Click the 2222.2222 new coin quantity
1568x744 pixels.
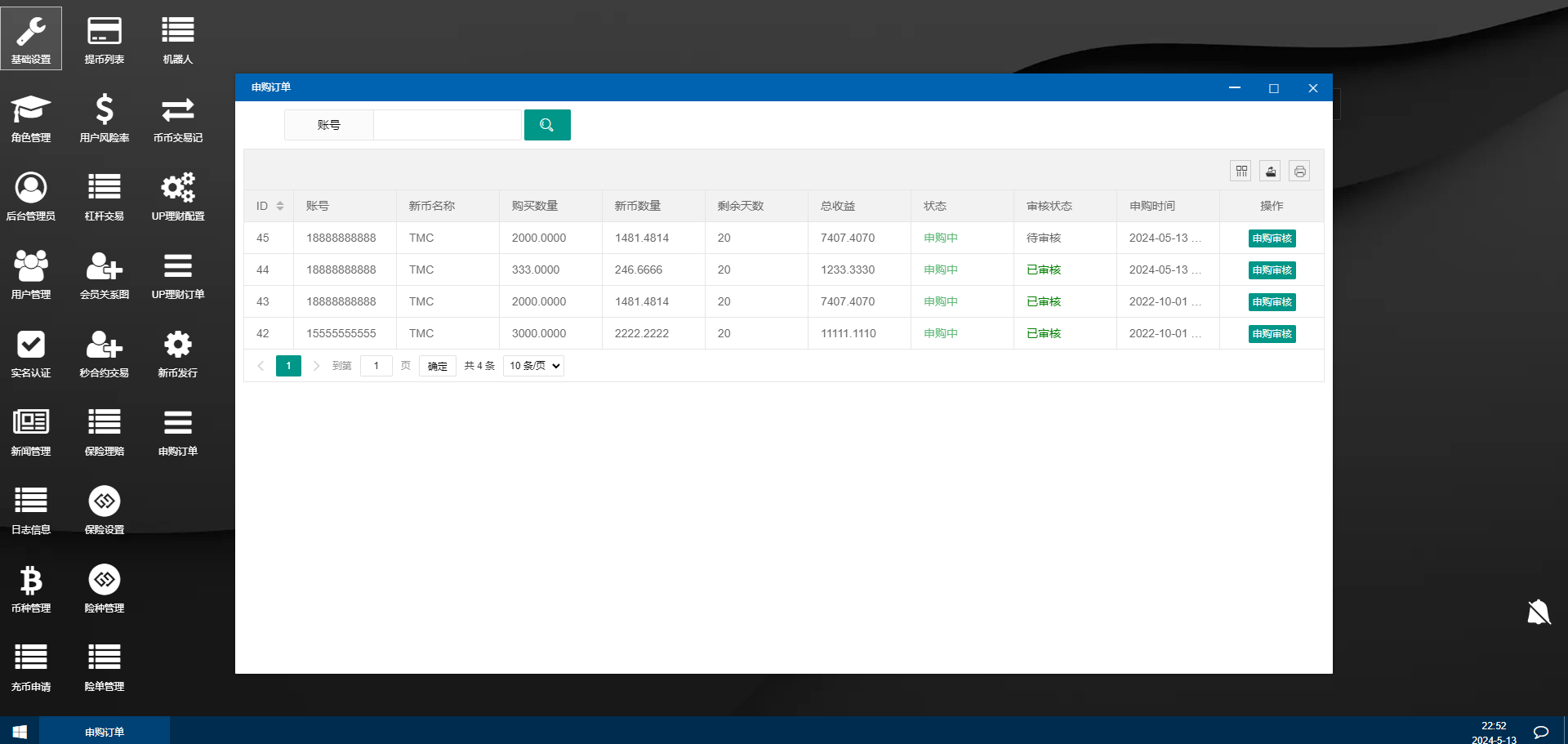tap(642, 333)
